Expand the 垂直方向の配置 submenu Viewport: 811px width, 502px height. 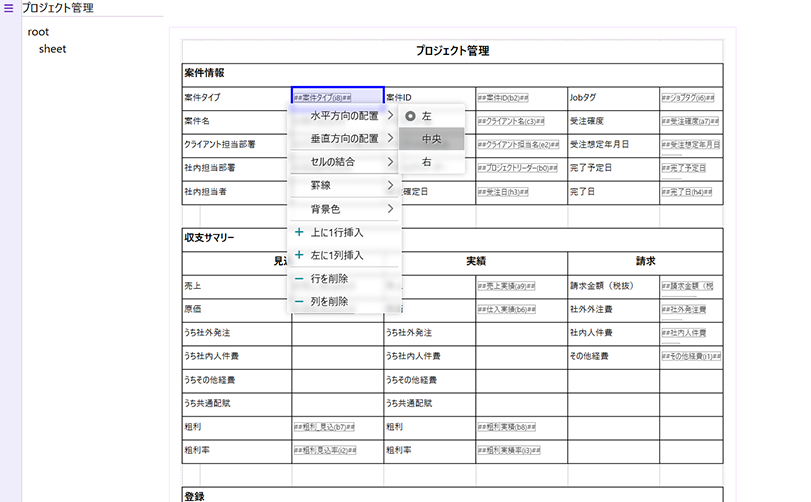pyautogui.click(x=344, y=138)
